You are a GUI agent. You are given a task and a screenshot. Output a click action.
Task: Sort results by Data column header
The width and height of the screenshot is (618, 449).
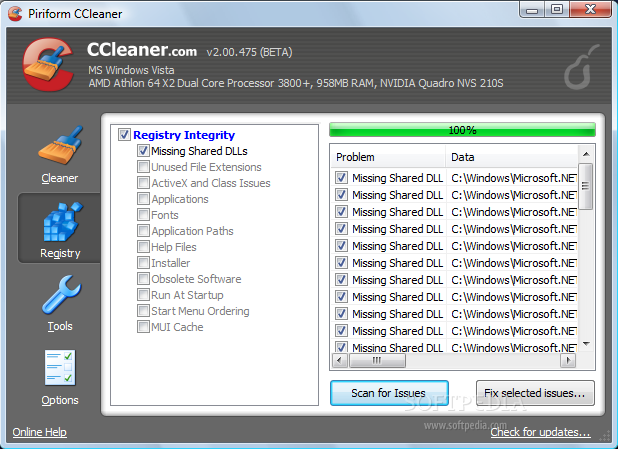[x=512, y=157]
